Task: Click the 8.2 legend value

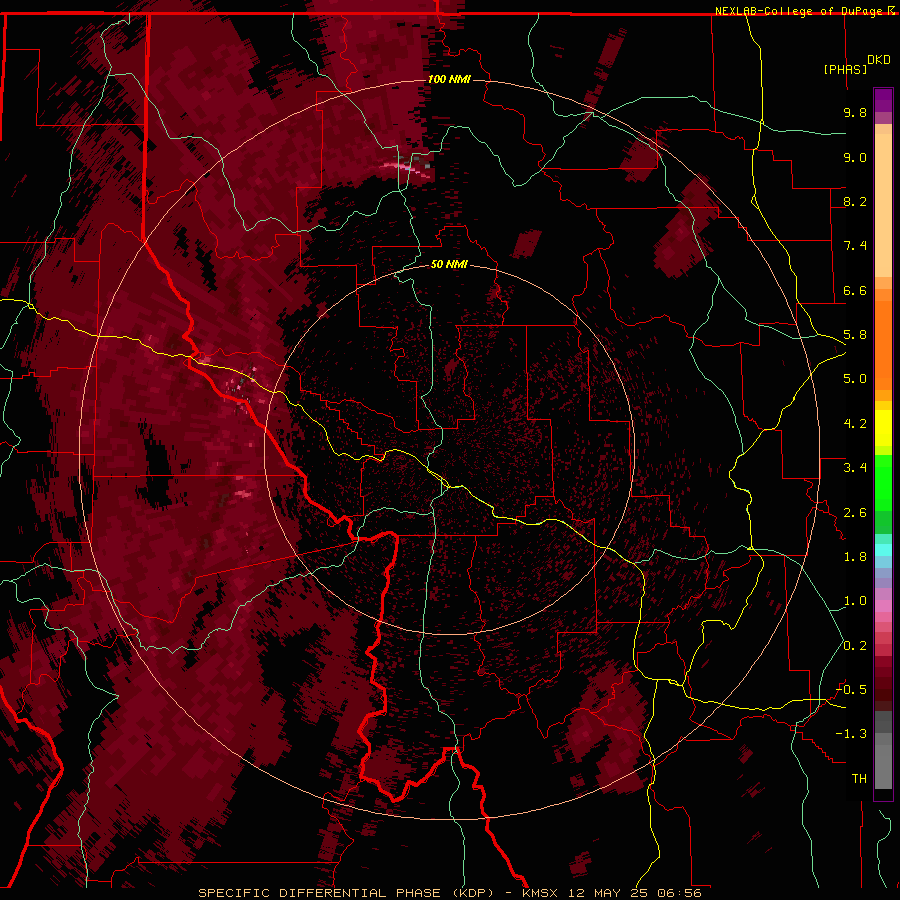Action: (855, 201)
